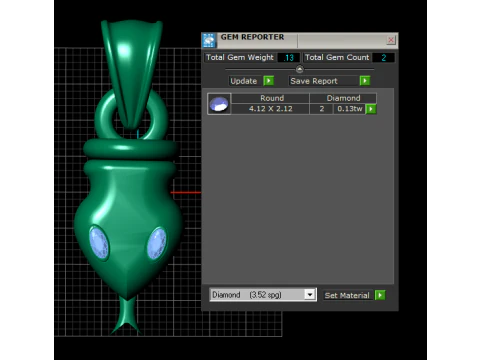
Task: Click the Total Gem Weight value .13
Action: (x=289, y=58)
